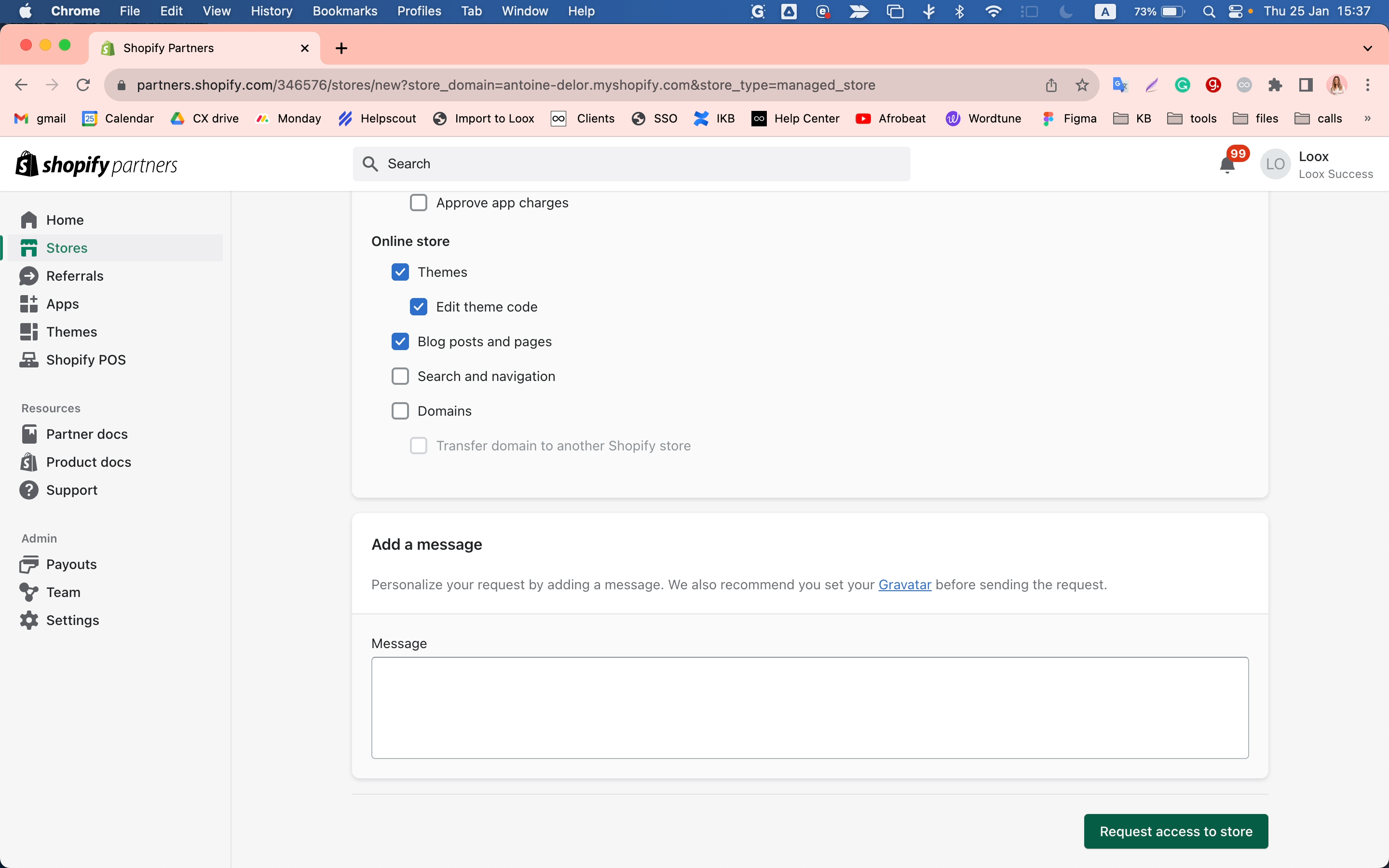Open the tab search dropdown arrow
This screenshot has height=868, width=1389.
(x=1367, y=48)
